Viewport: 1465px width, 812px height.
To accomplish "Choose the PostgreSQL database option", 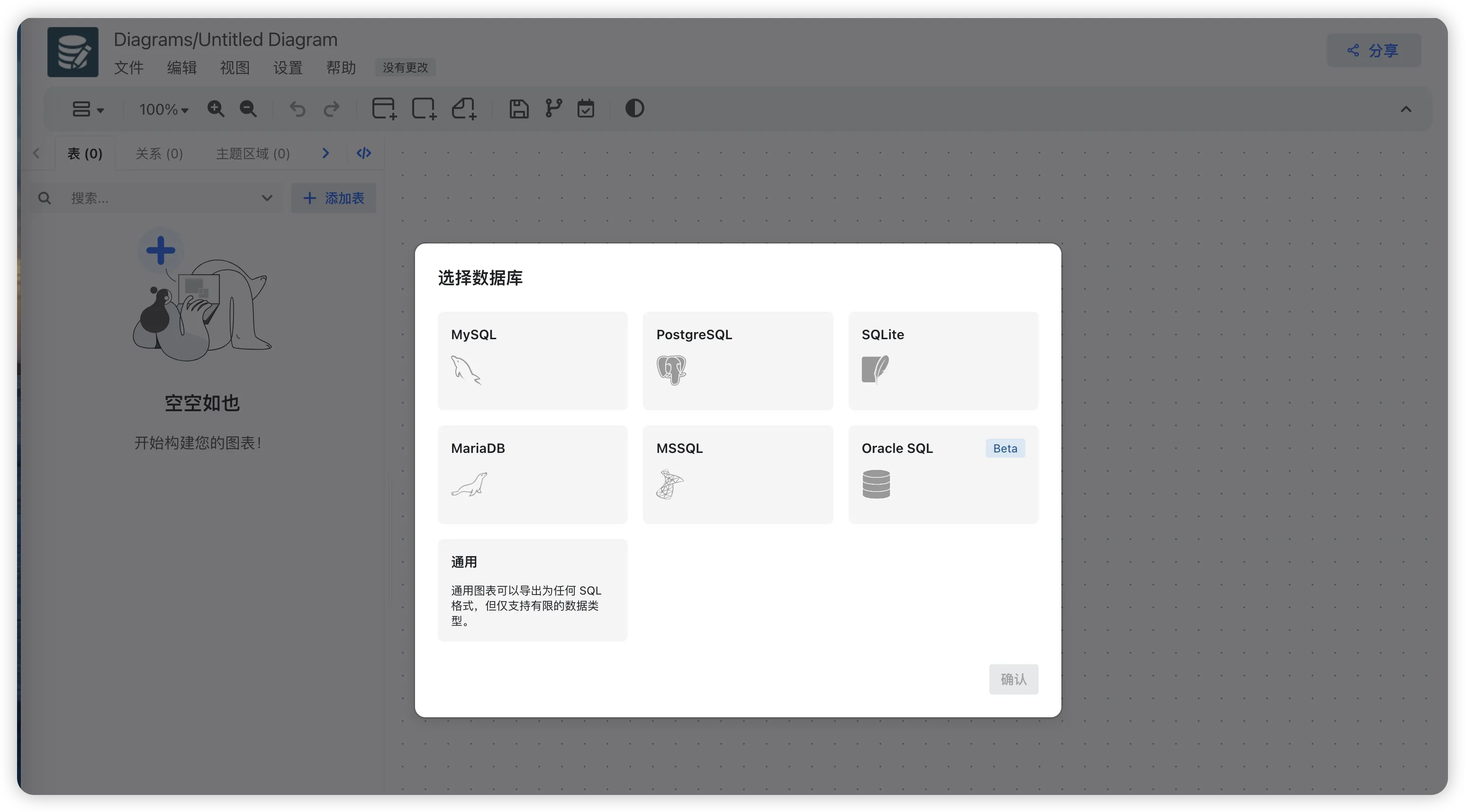I will pyautogui.click(x=738, y=361).
